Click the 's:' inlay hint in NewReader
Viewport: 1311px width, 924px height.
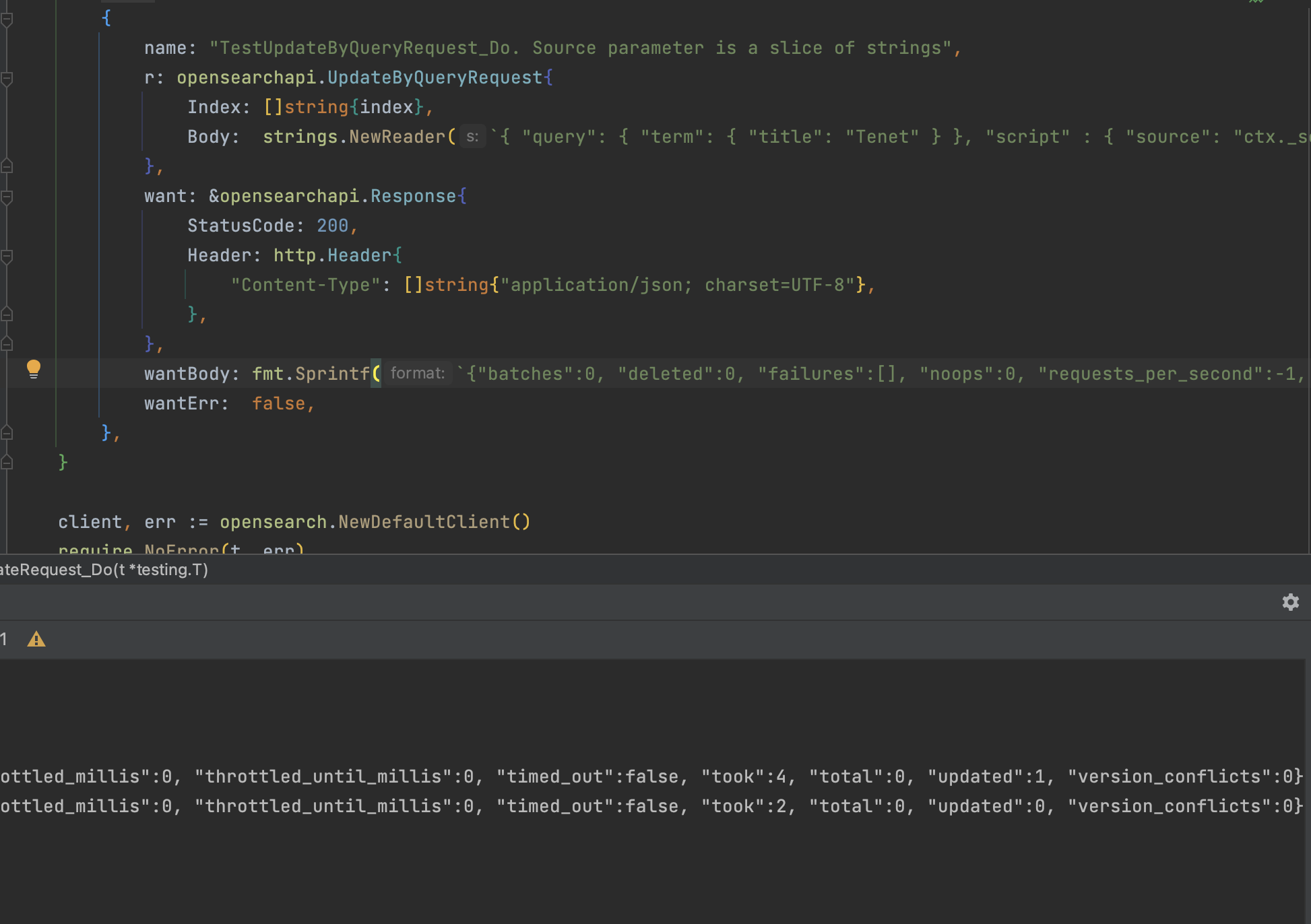coord(472,137)
